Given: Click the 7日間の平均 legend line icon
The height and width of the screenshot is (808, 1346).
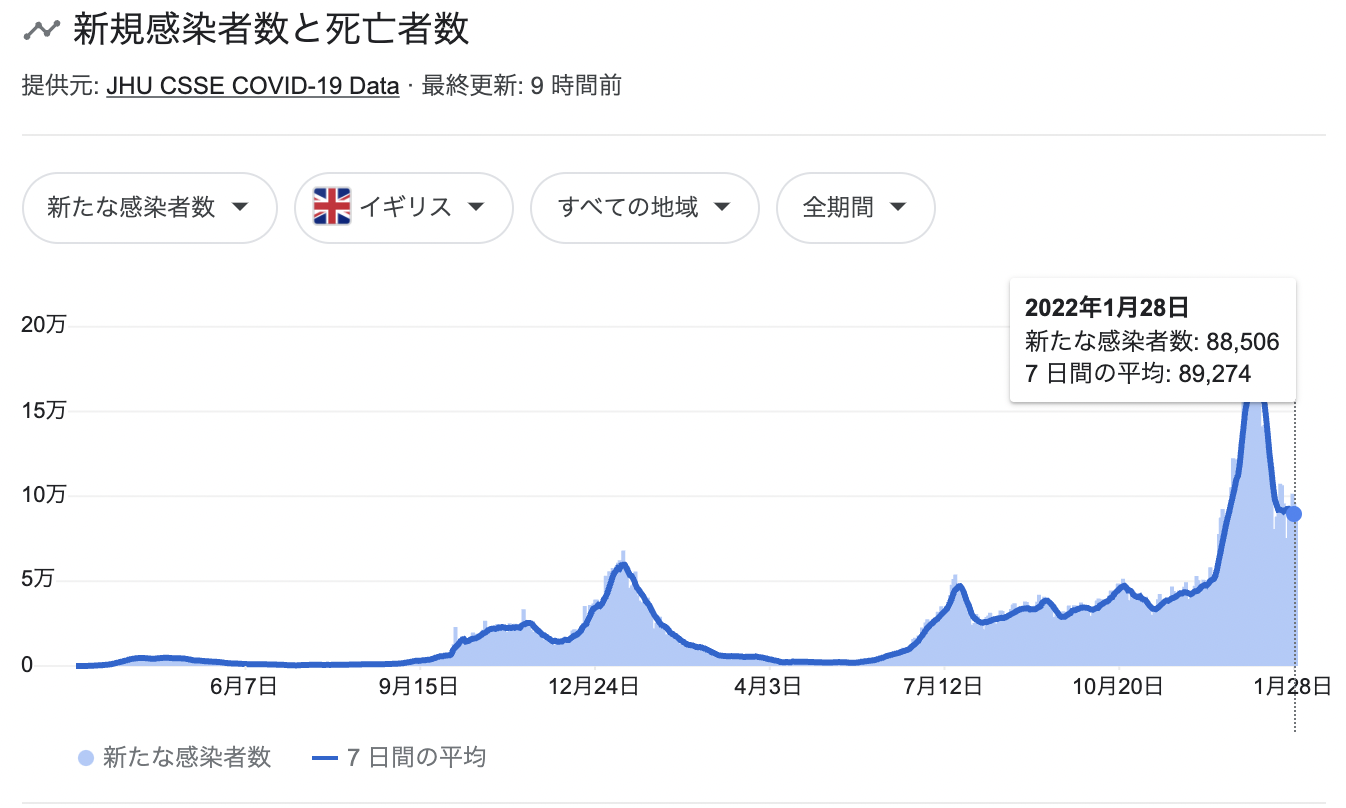Looking at the screenshot, I should 326,758.
